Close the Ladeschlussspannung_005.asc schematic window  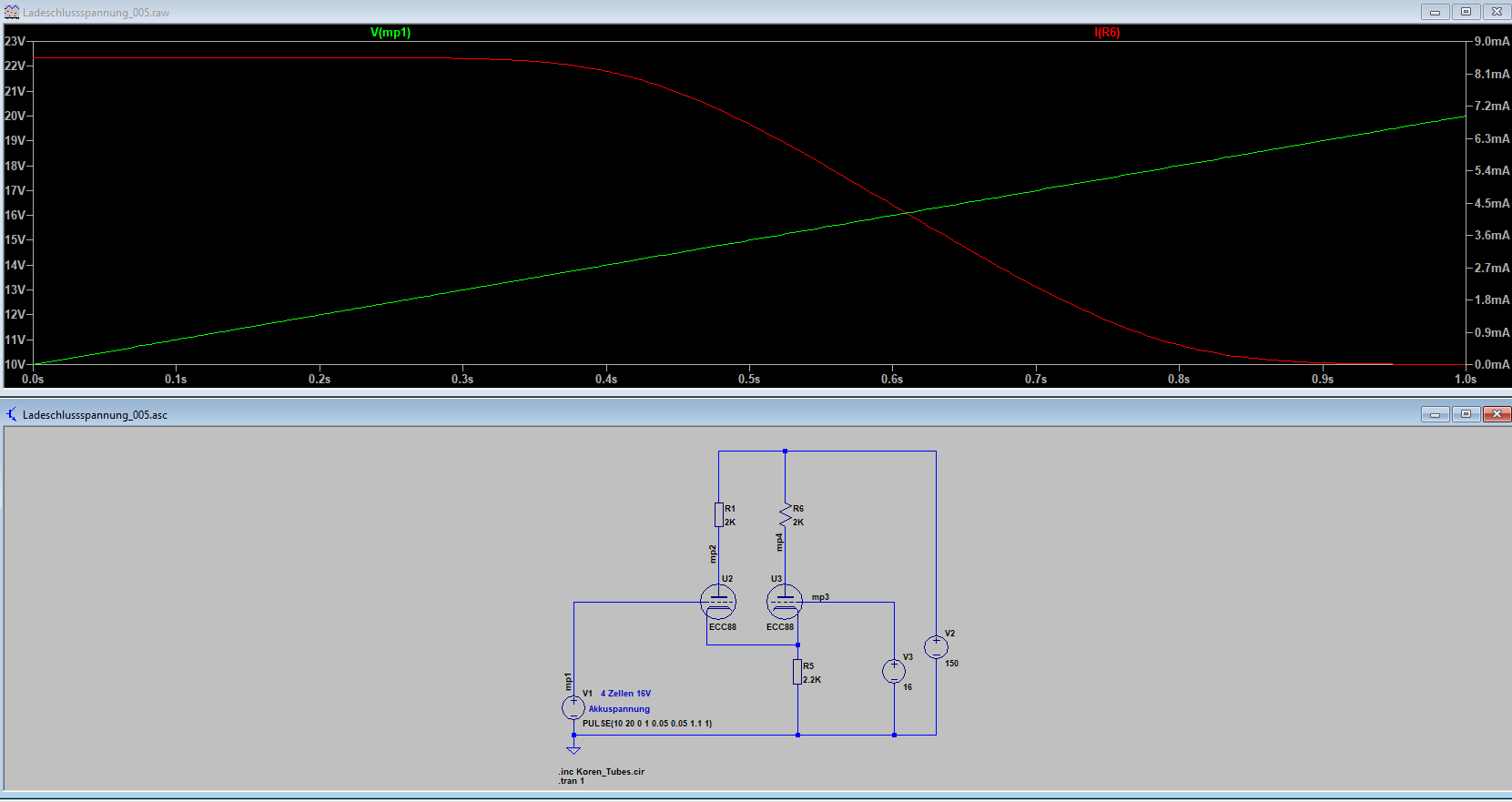[1497, 414]
